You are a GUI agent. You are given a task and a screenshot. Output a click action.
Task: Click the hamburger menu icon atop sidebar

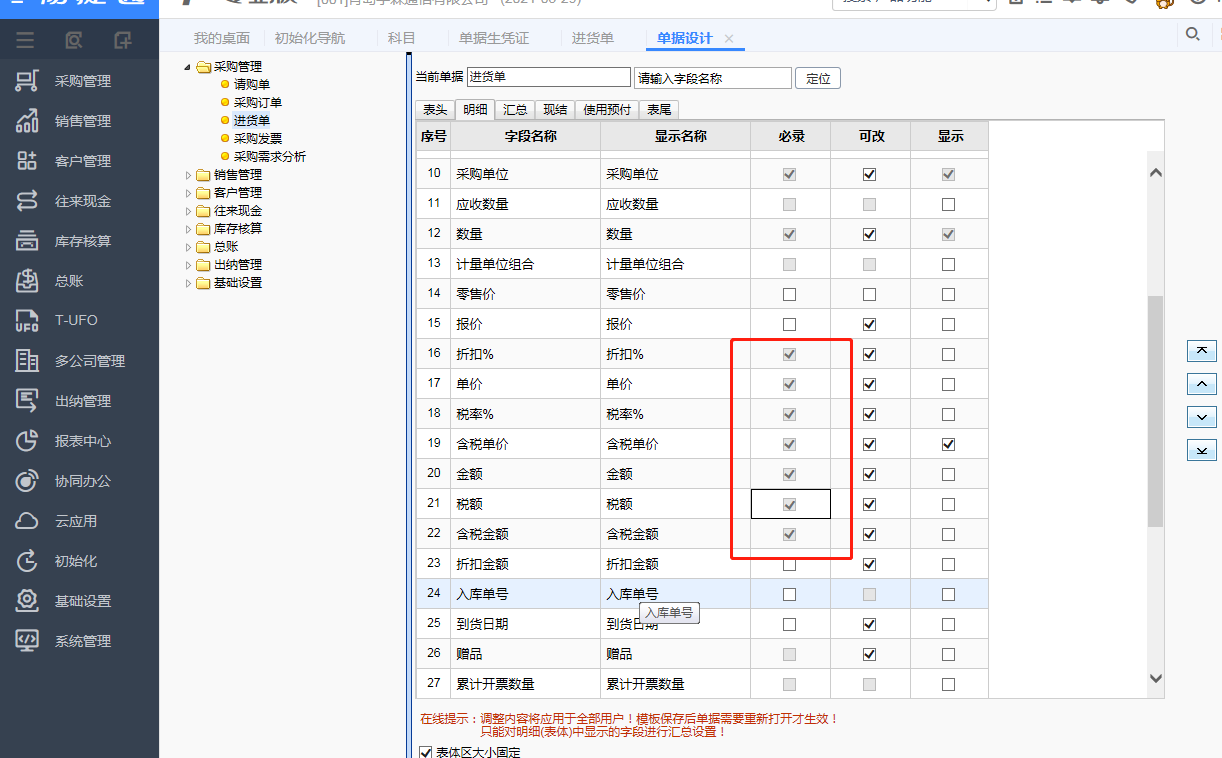point(25,40)
